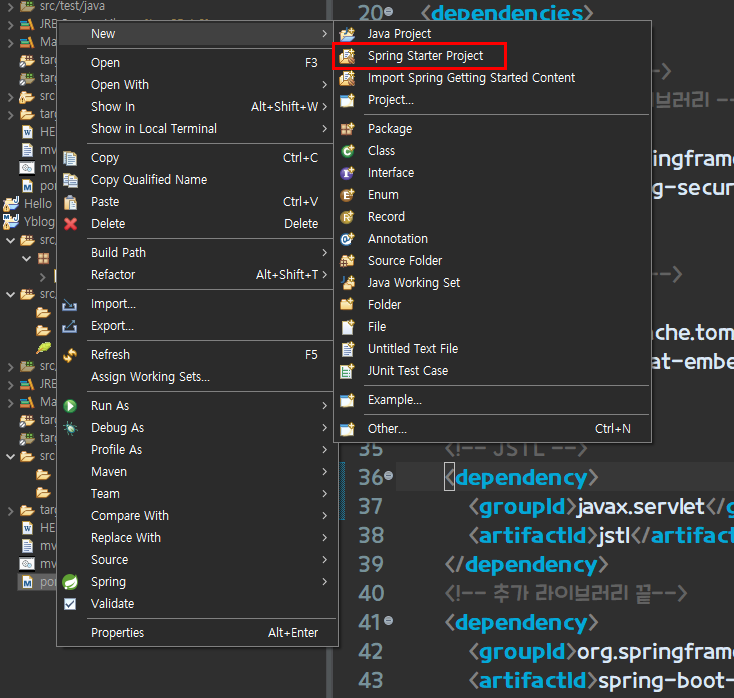The height and width of the screenshot is (698, 734).
Task: Click the Export tray icon
Action: (x=70, y=326)
